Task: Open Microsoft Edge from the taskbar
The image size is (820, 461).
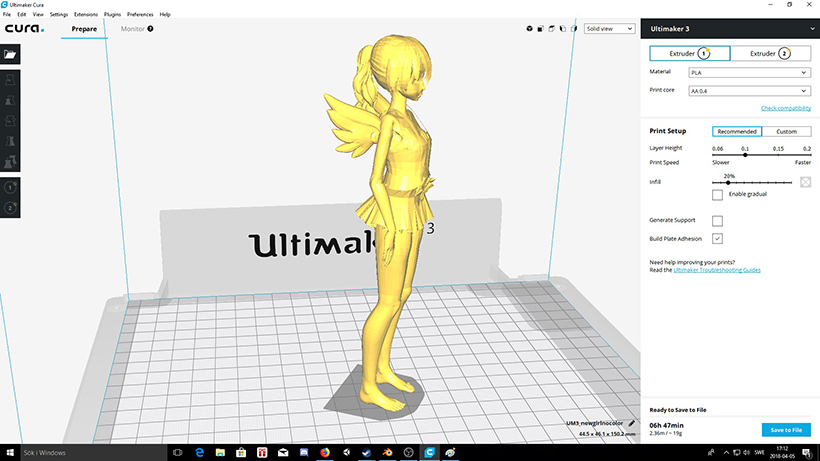Action: [199, 453]
